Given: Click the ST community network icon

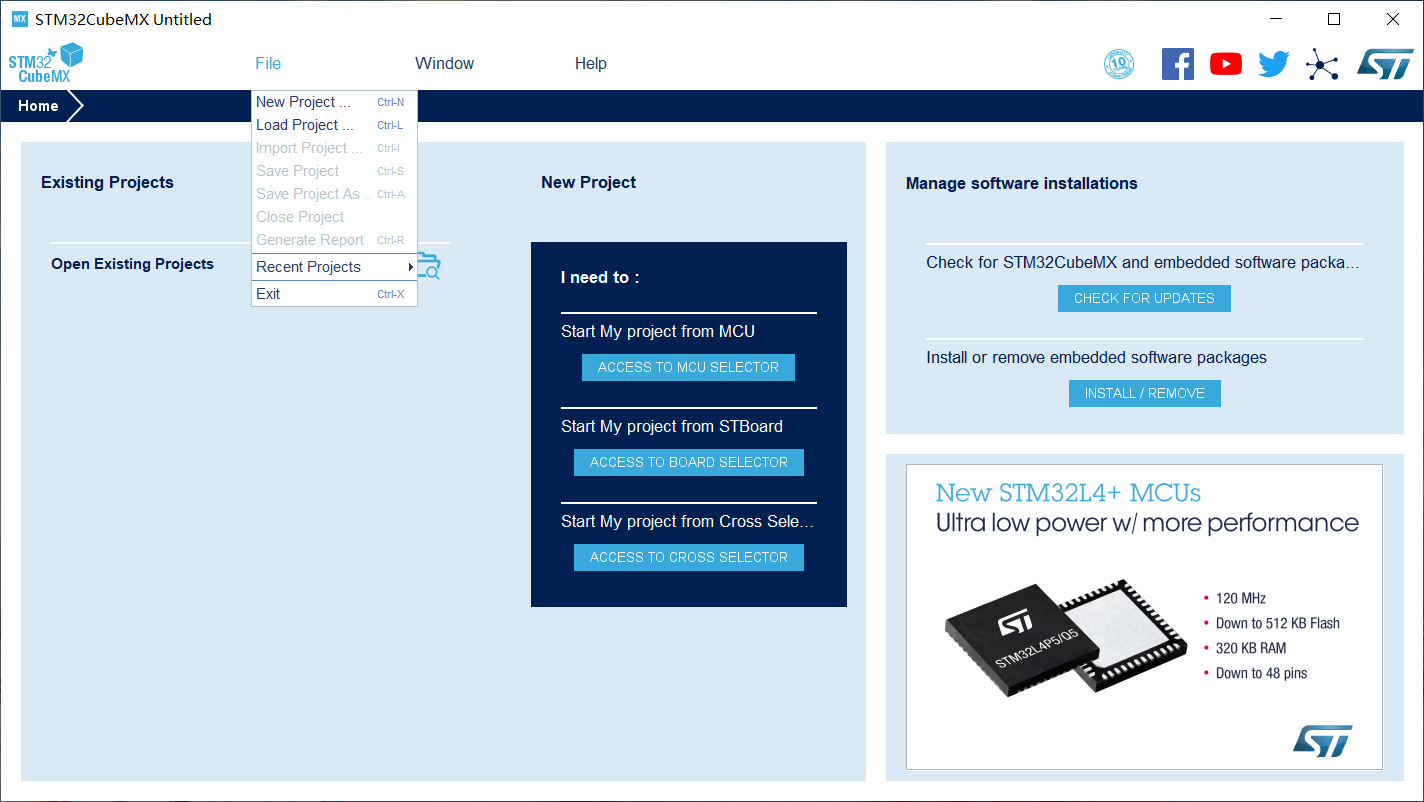Looking at the screenshot, I should click(1322, 65).
